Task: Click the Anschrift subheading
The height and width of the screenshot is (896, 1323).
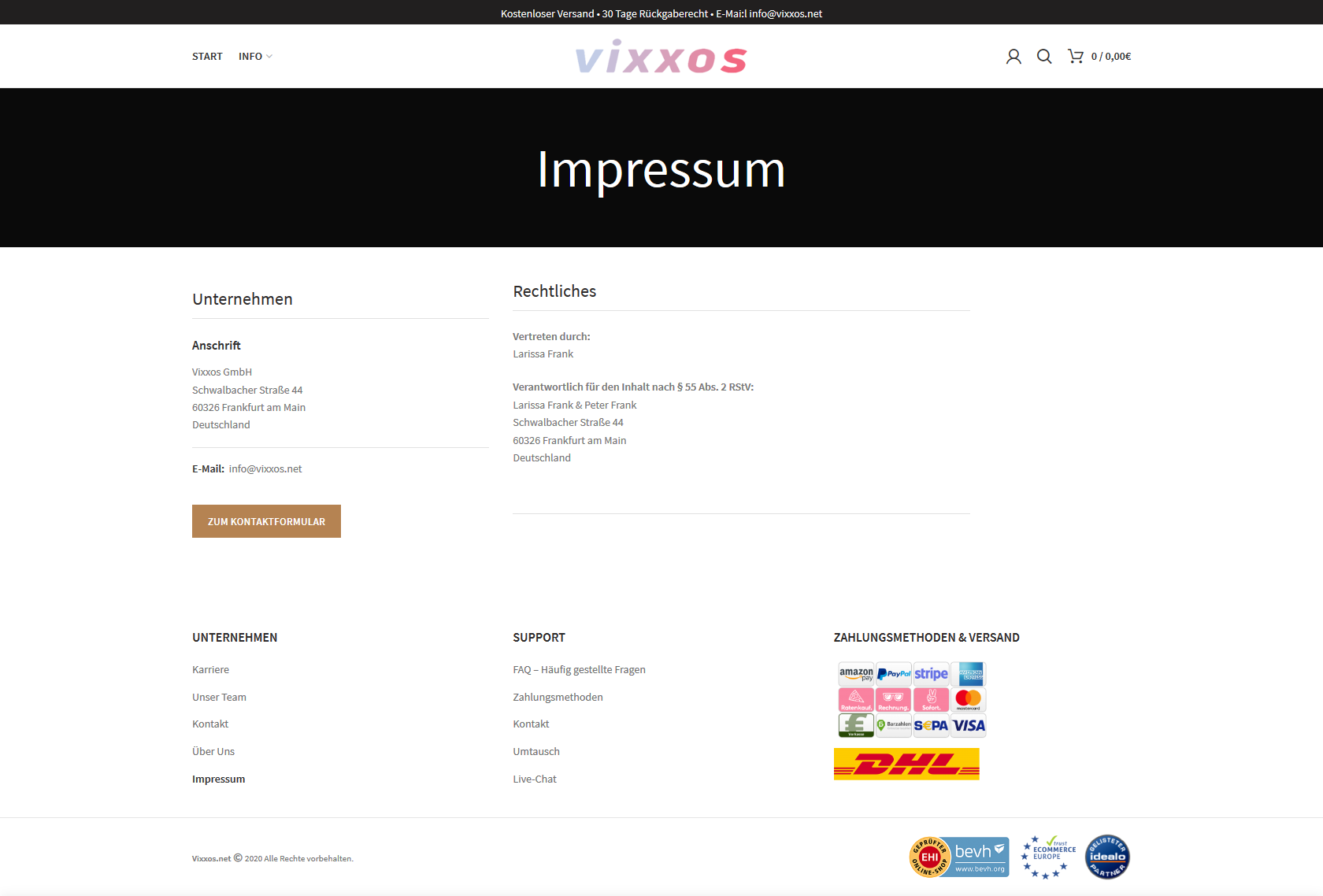Action: pos(217,346)
